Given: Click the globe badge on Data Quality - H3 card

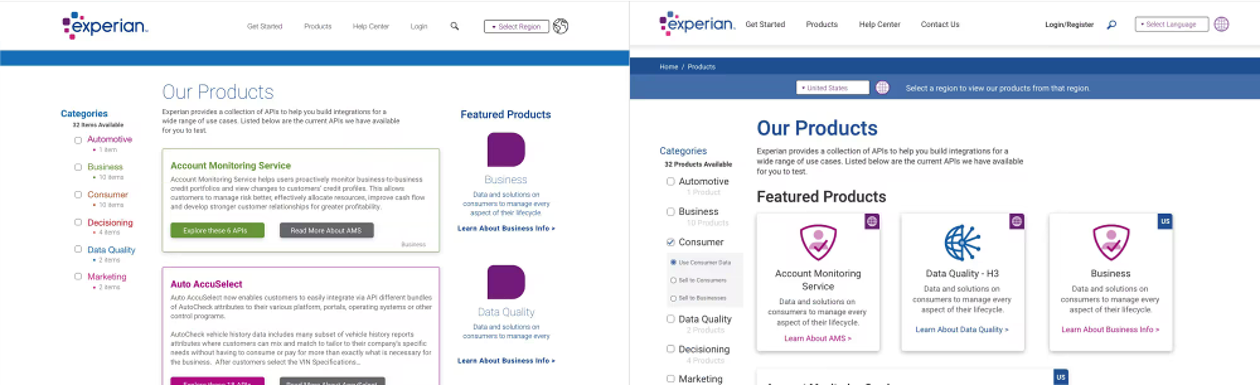Looking at the screenshot, I should 1016,221.
